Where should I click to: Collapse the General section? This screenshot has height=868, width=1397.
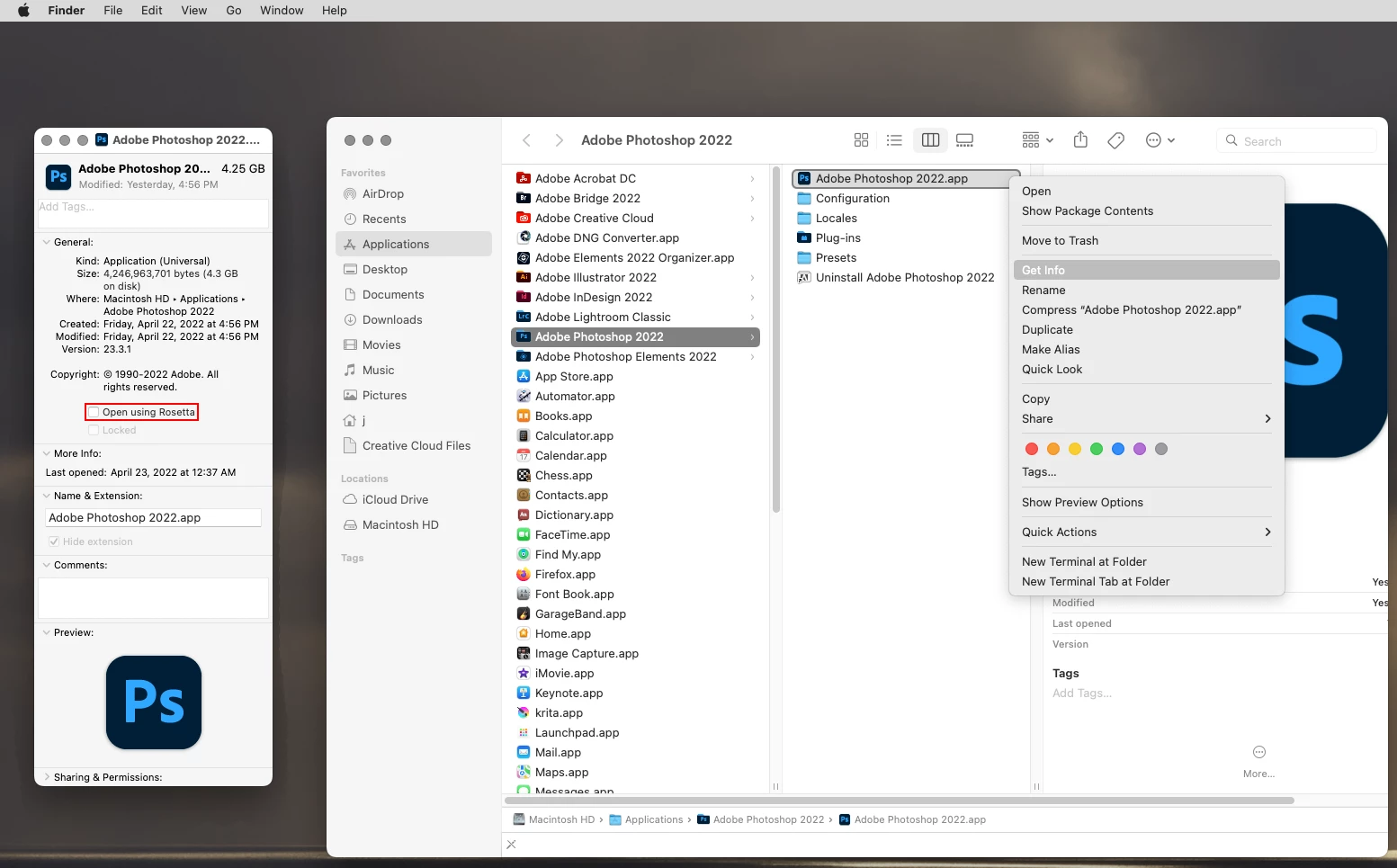[47, 242]
